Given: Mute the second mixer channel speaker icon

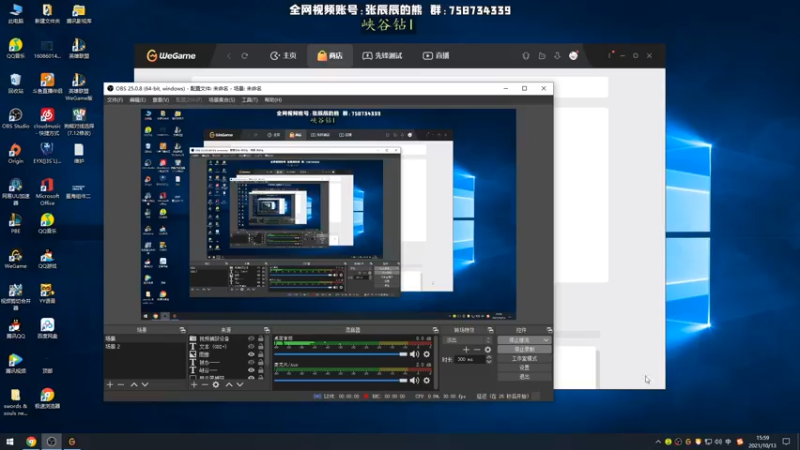Looking at the screenshot, I should point(414,381).
